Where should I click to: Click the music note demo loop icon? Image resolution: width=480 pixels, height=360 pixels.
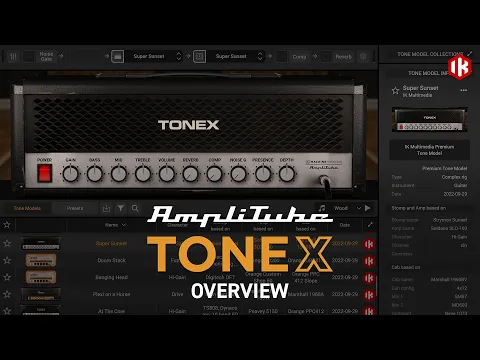(x=322, y=208)
